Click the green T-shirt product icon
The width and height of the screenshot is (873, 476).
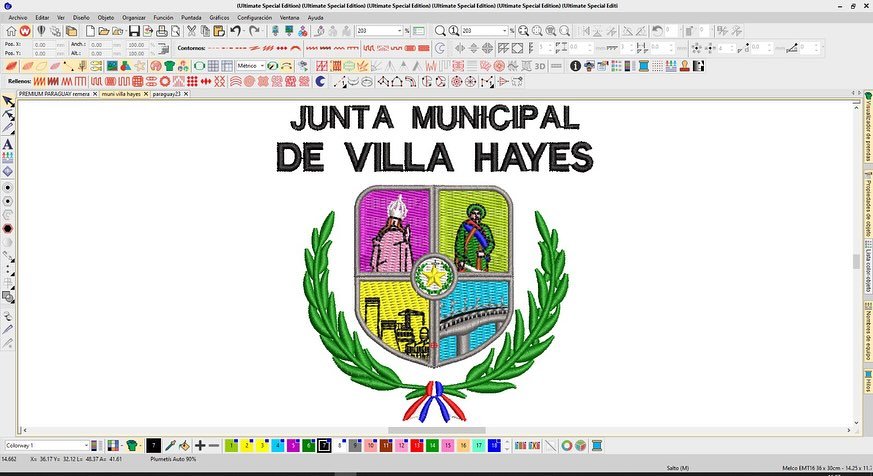(169, 66)
